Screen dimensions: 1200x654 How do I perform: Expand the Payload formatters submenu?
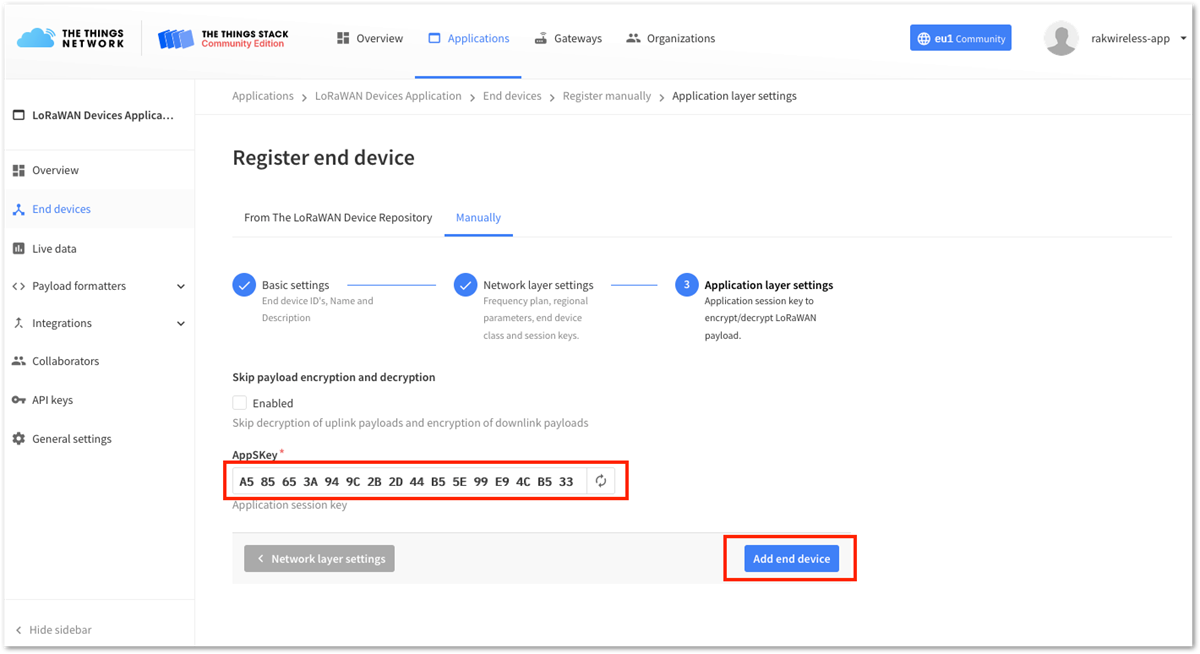point(181,286)
